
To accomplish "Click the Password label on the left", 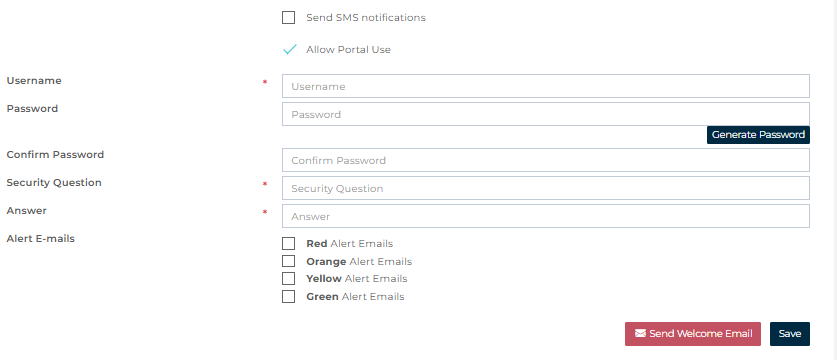I will (x=32, y=108).
